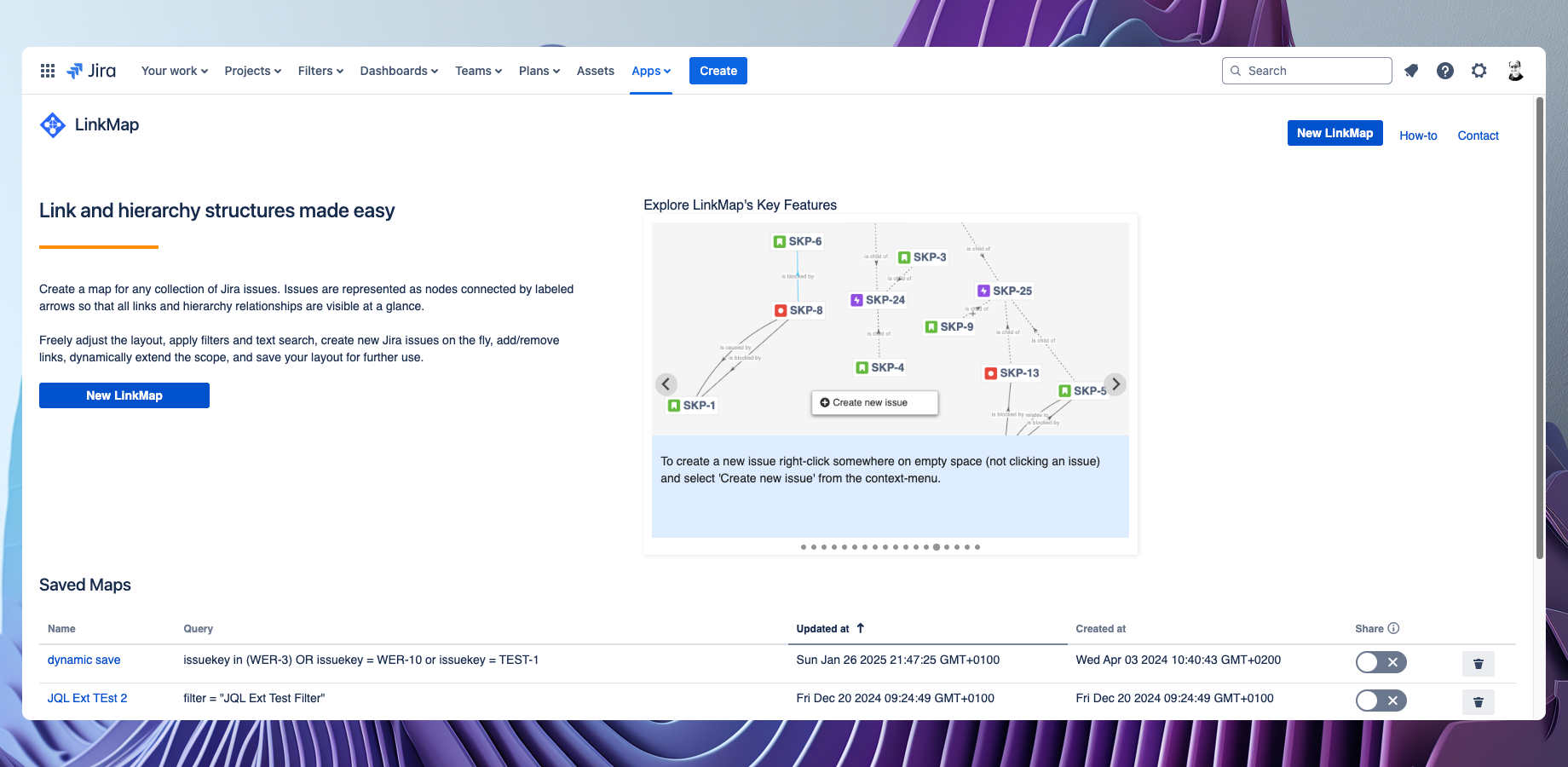Expand the Projects dropdown
The width and height of the screenshot is (1568, 767).
(253, 71)
